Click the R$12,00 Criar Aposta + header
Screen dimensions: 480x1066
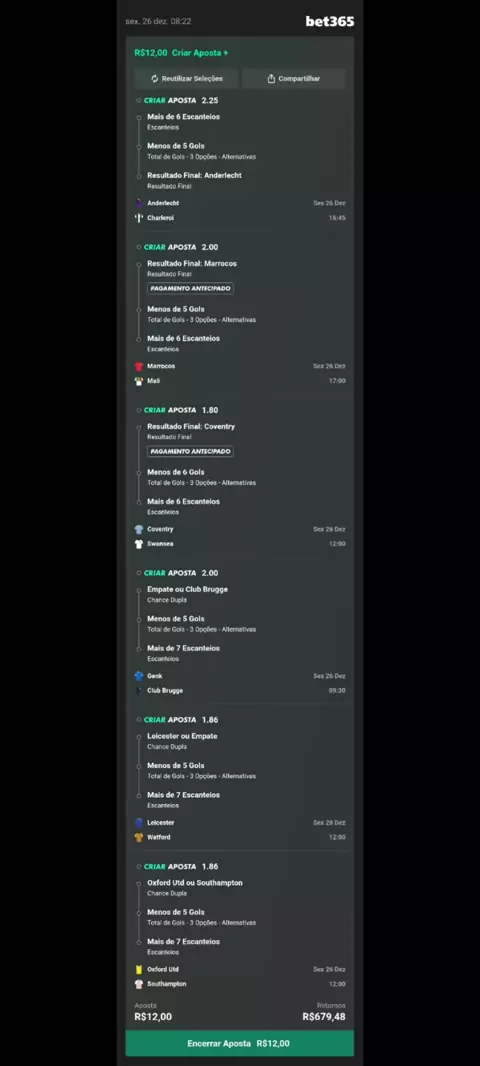(181, 53)
